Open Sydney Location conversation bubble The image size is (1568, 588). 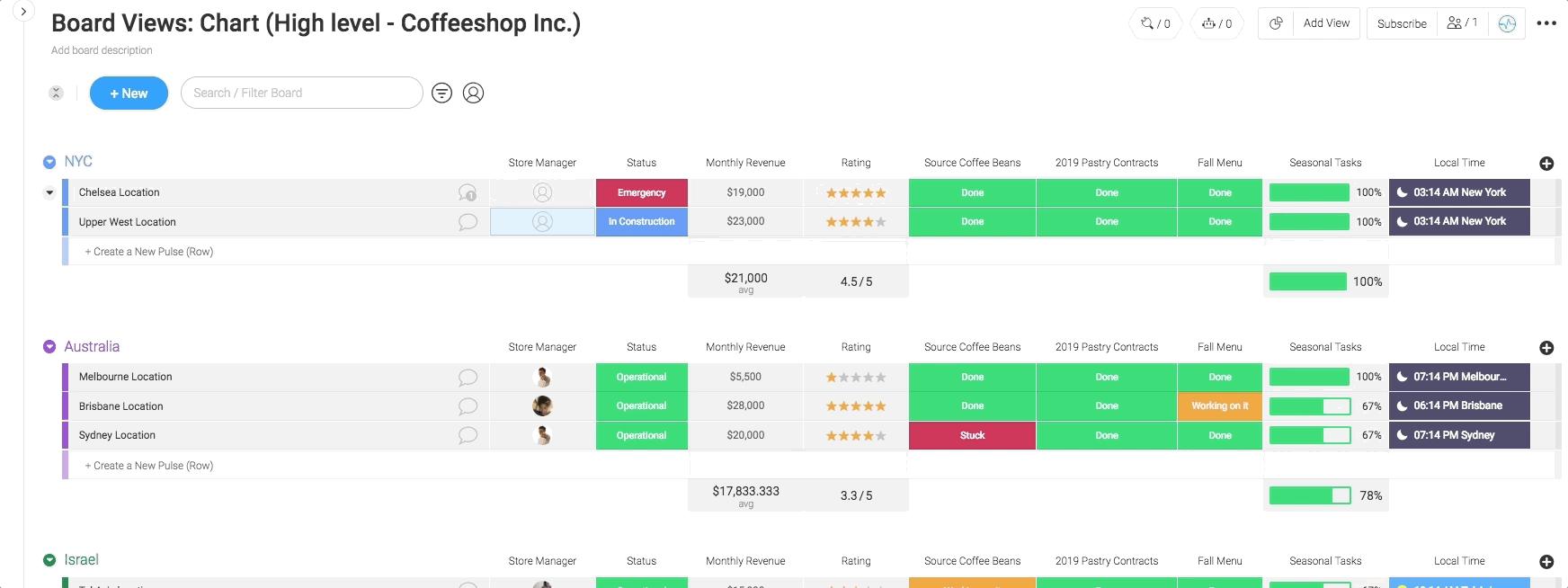pyautogui.click(x=468, y=435)
